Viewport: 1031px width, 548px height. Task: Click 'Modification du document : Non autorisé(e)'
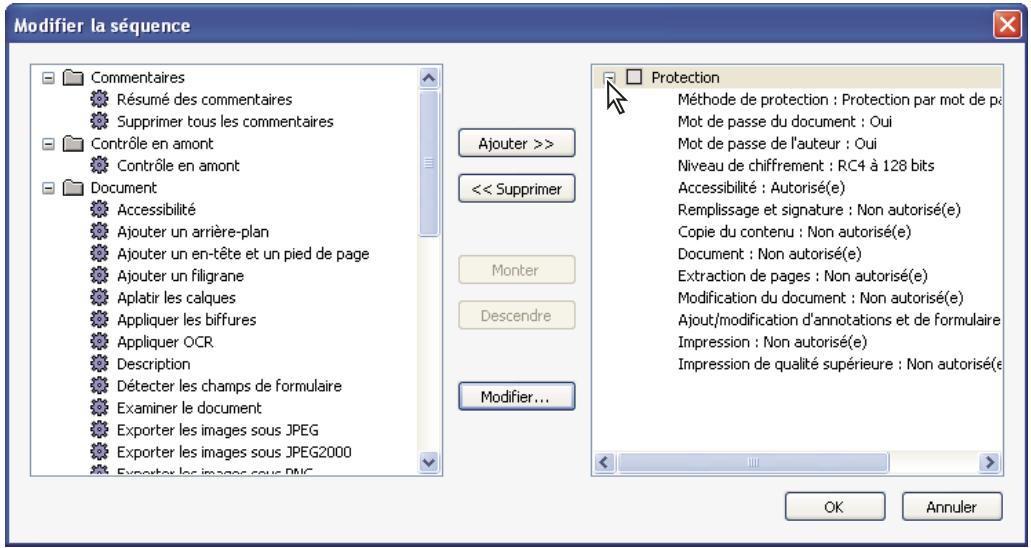click(820, 298)
